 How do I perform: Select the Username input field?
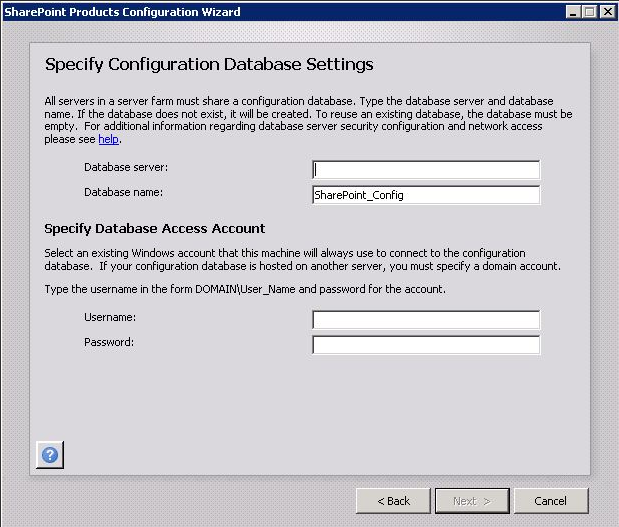click(426, 320)
